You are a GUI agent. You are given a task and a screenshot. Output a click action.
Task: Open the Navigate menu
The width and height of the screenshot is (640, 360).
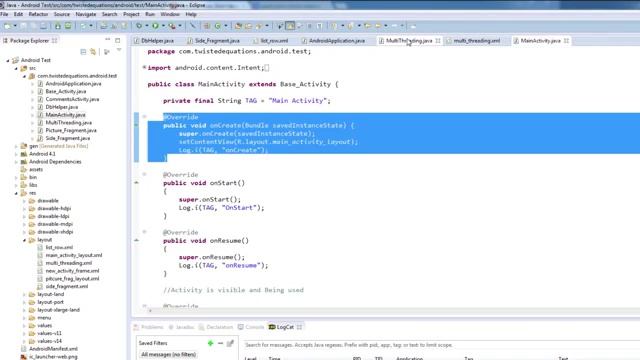pyautogui.click(x=86, y=14)
